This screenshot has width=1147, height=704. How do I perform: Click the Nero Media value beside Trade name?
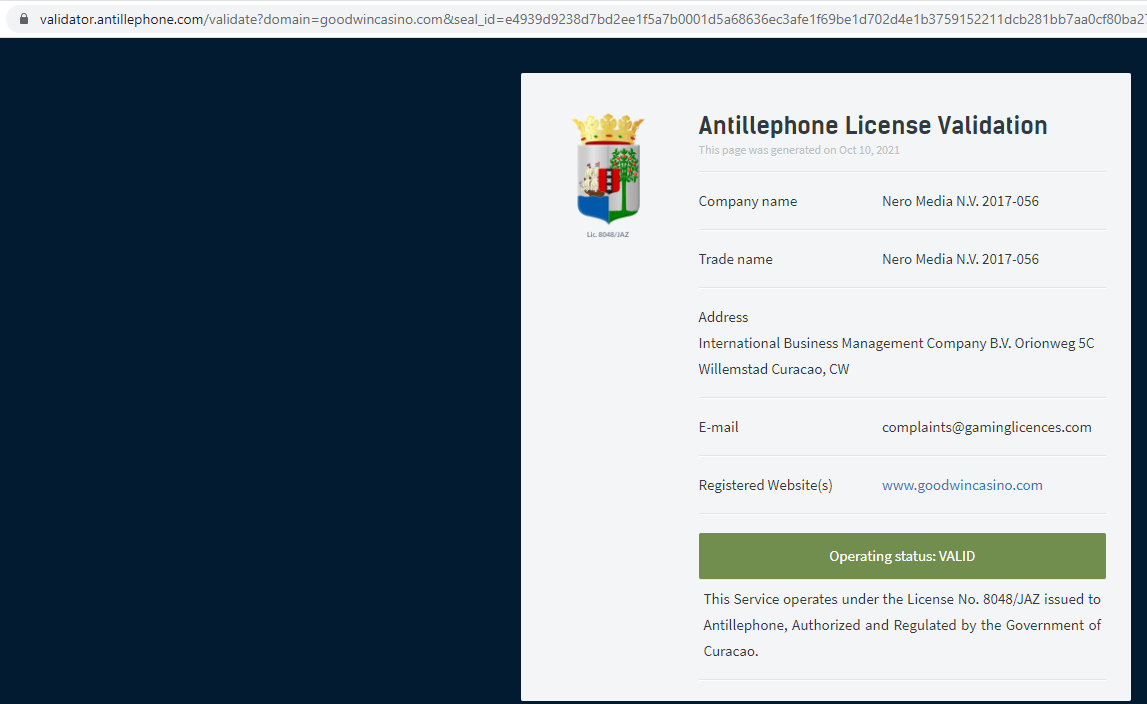click(x=959, y=259)
